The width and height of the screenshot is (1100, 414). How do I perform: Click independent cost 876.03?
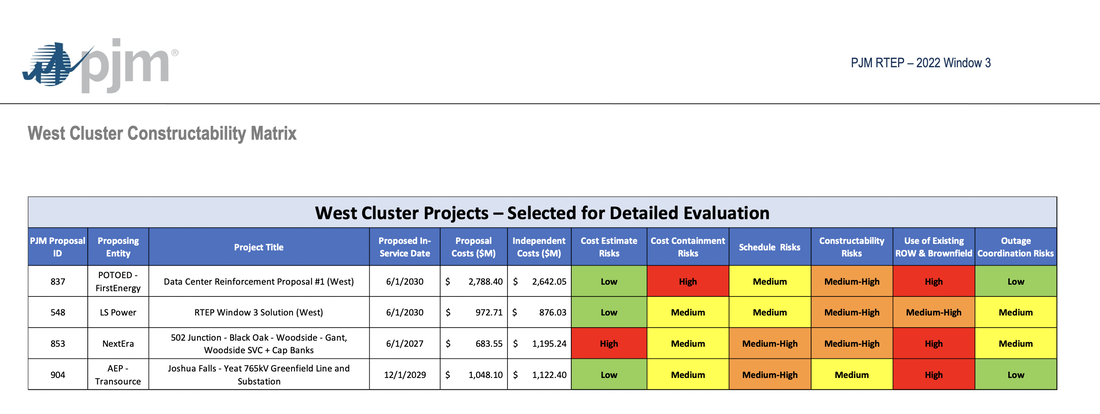(539, 312)
